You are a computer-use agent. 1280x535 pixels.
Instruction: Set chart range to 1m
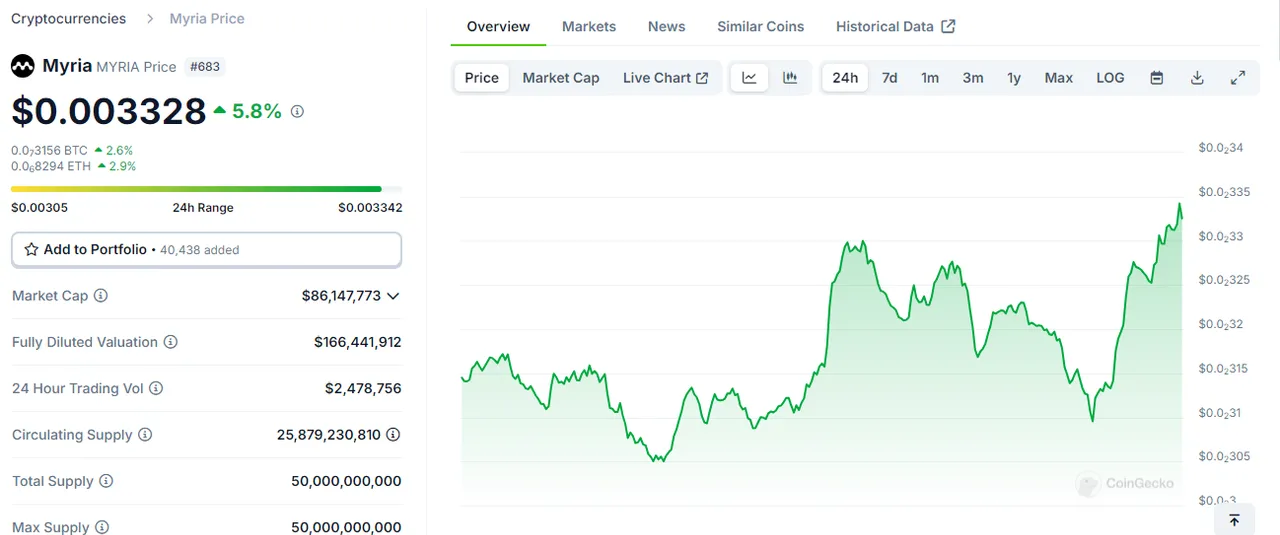click(930, 78)
